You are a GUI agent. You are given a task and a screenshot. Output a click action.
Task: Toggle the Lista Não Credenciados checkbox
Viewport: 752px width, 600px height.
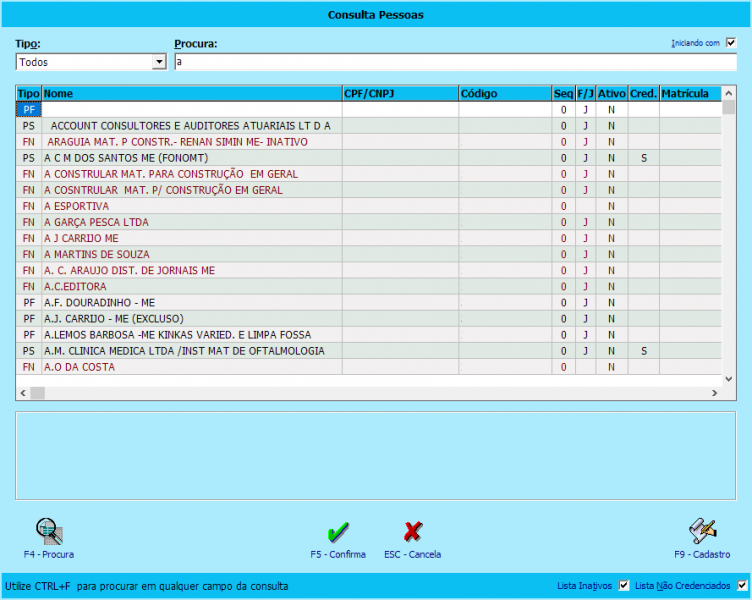pos(742,586)
